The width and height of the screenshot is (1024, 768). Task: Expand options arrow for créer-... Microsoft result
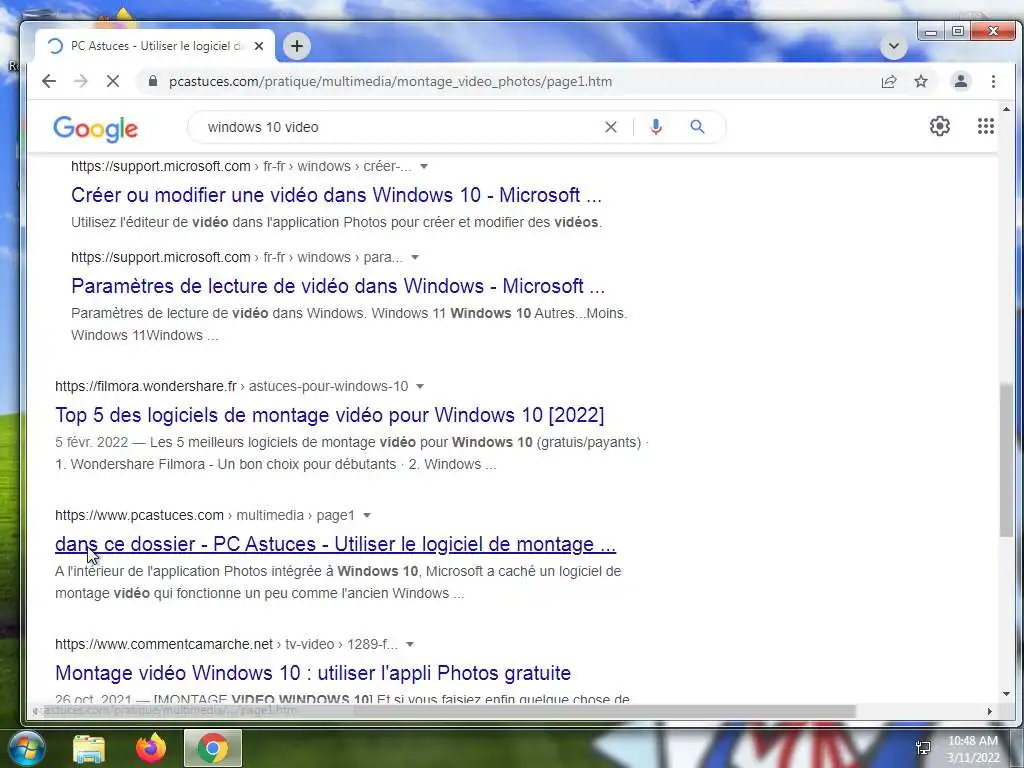[424, 167]
